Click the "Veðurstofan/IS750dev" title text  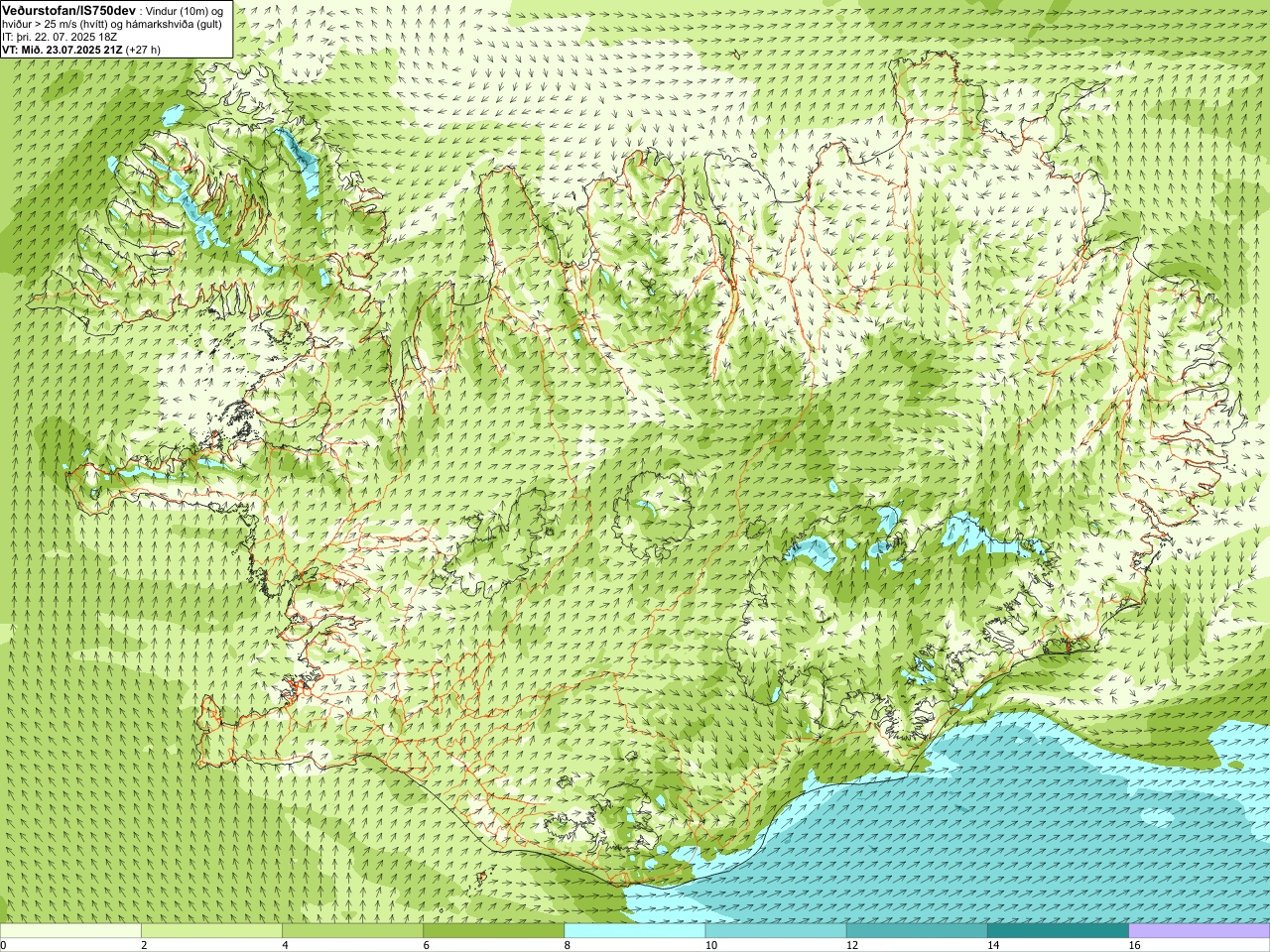point(69,9)
